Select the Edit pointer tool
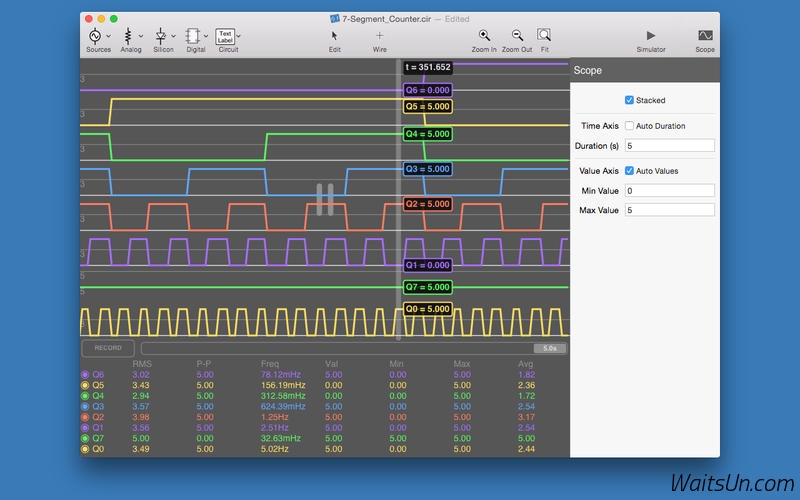This screenshot has height=500, width=800. [334, 36]
